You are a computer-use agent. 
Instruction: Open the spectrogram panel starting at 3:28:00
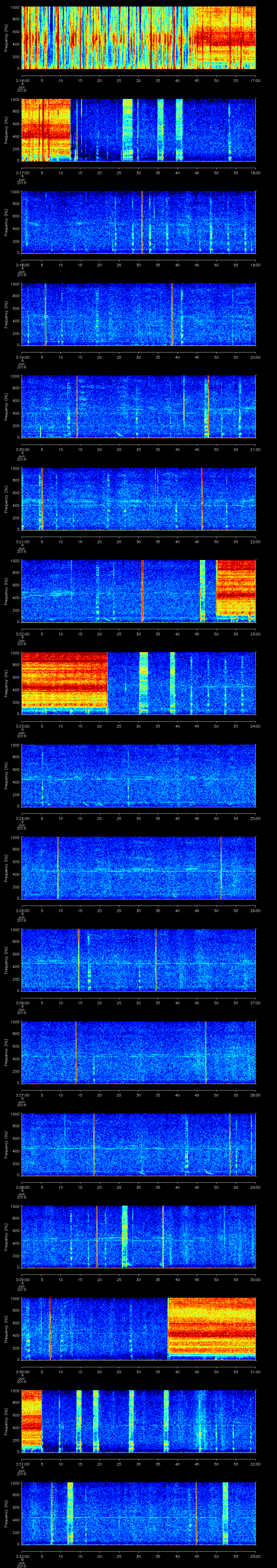[x=138, y=1144]
